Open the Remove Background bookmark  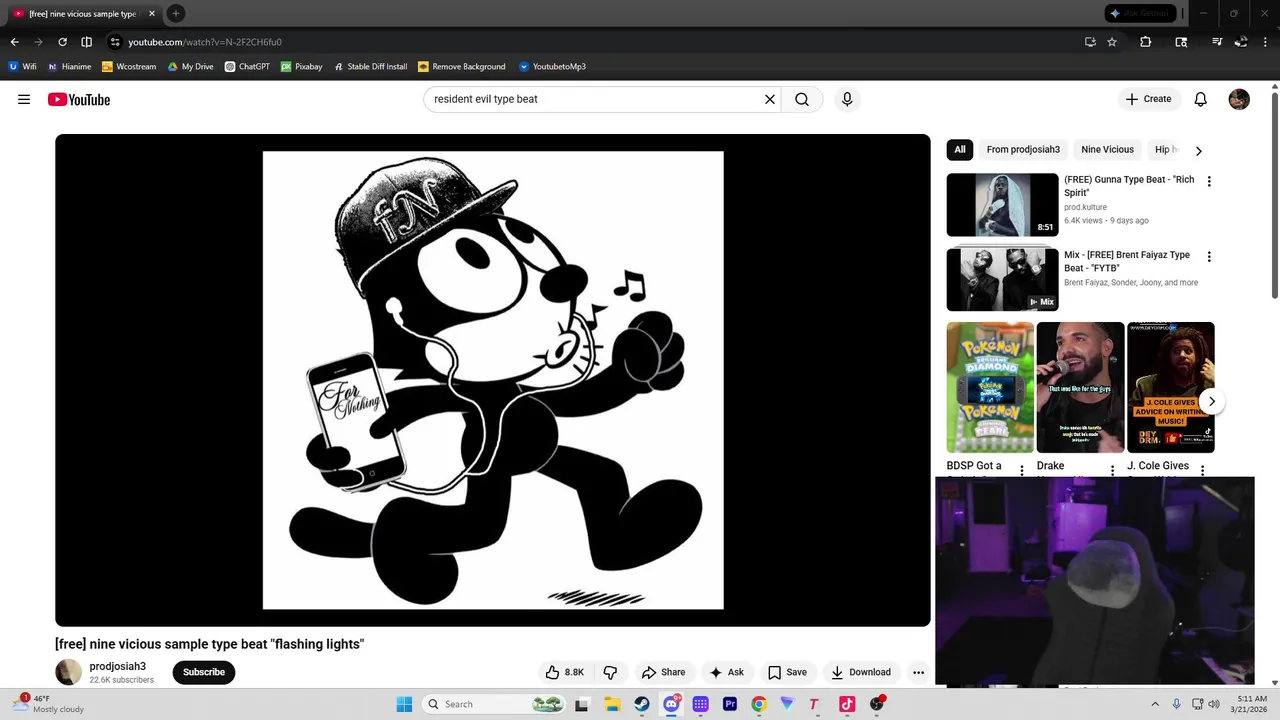click(461, 66)
